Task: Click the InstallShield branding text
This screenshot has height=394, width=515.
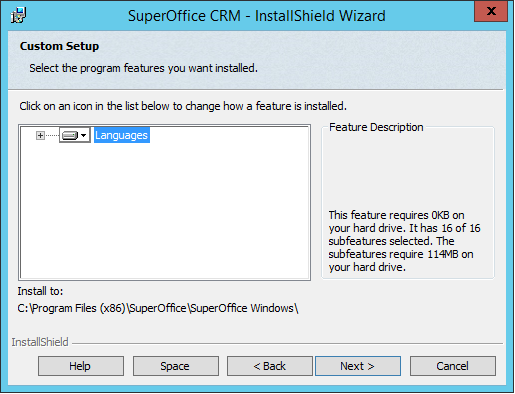Action: click(40, 342)
